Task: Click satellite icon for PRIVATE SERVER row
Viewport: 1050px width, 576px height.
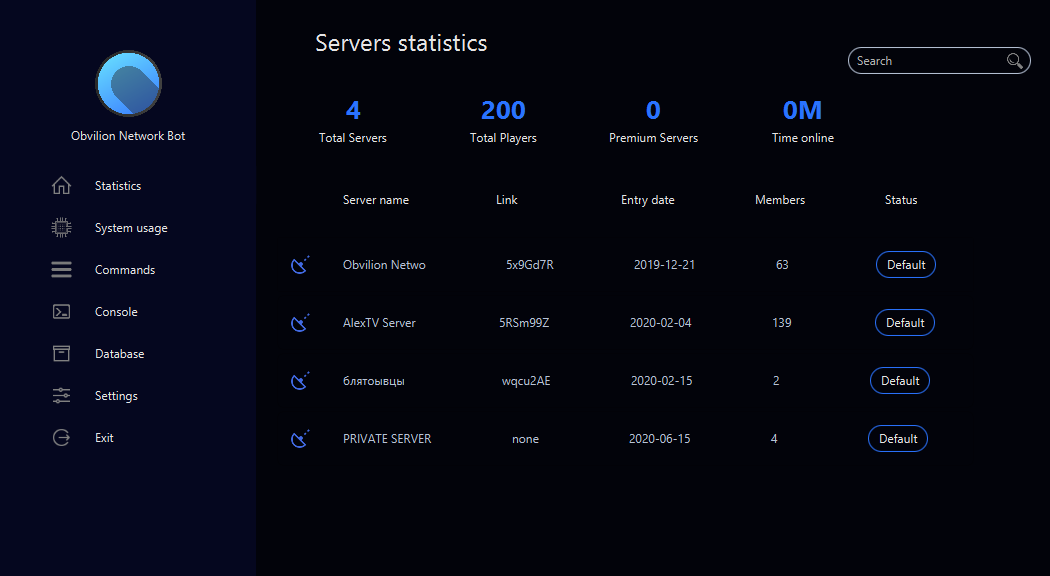Action: point(300,439)
